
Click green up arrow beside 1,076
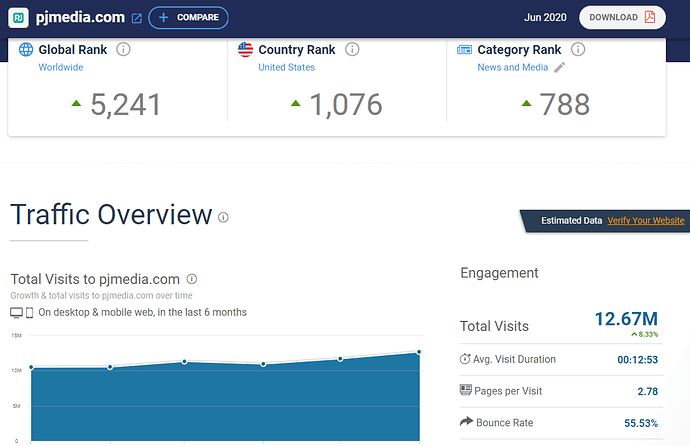(x=296, y=103)
